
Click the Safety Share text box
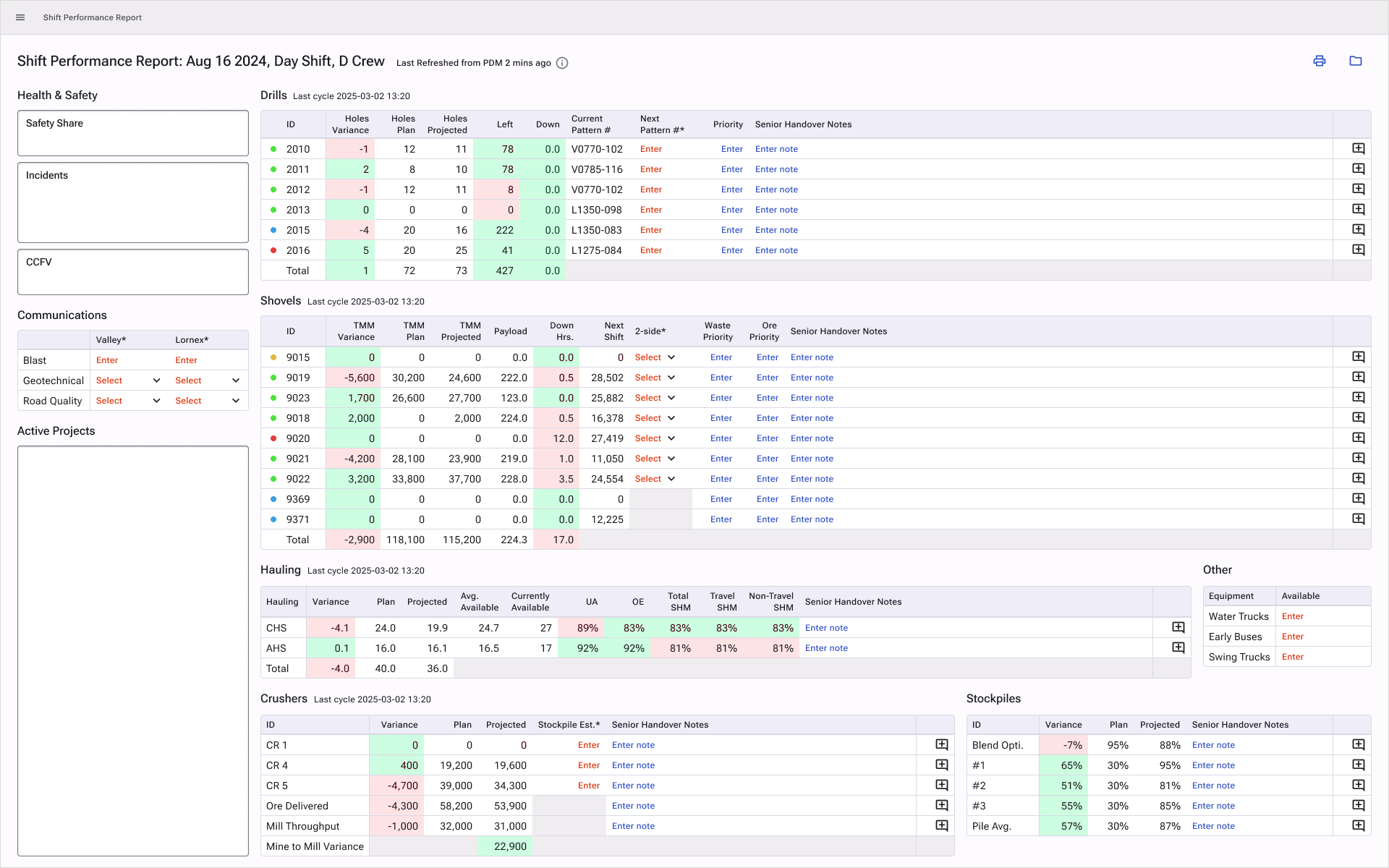coord(133,133)
